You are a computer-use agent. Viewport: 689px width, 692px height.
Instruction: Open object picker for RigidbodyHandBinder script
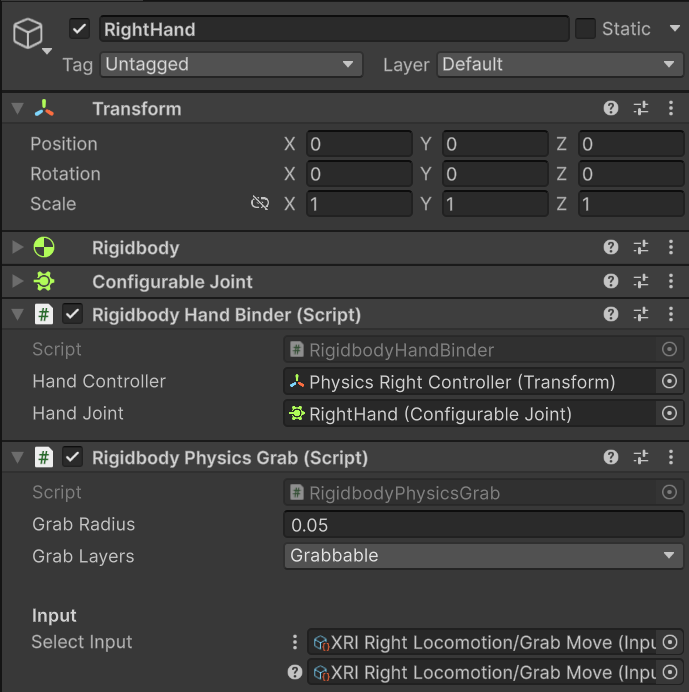coord(670,349)
